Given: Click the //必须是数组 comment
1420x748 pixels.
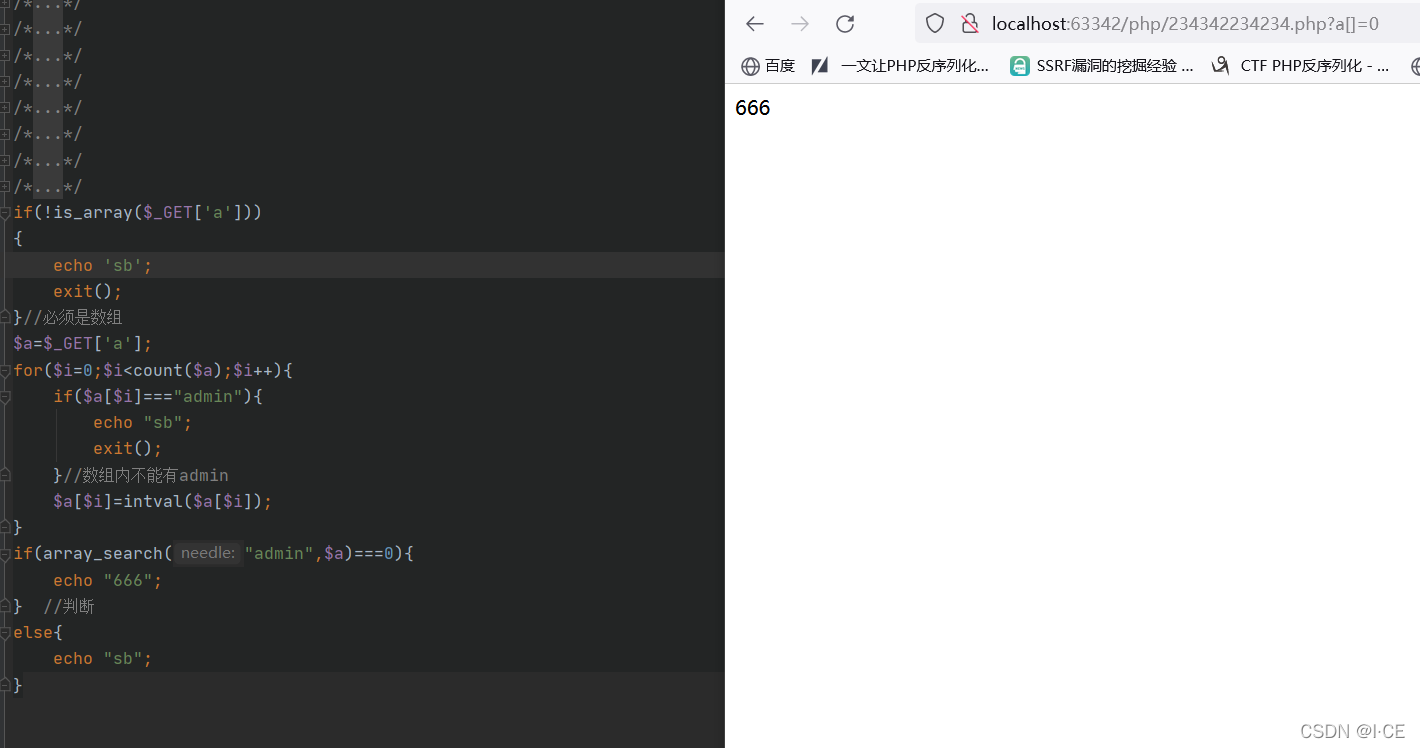Looking at the screenshot, I should pos(73,317).
